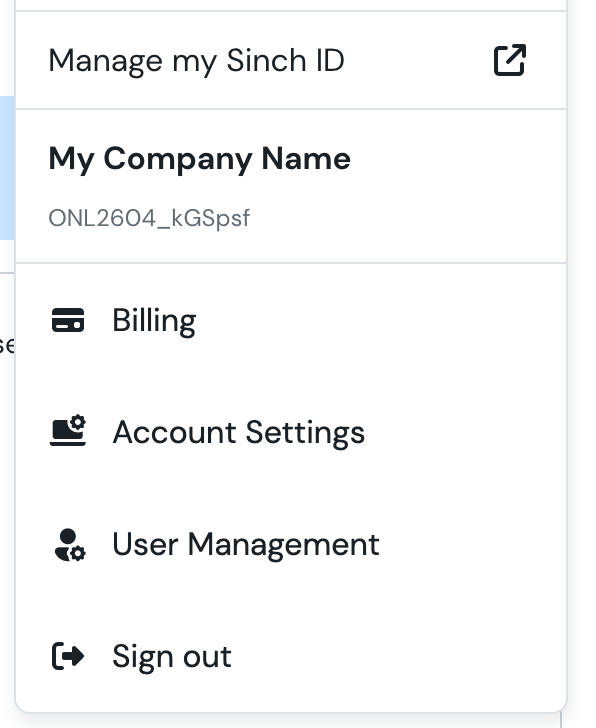The height and width of the screenshot is (728, 596).
Task: Click the partially hidden text behind menu's left edge
Action: coord(7,345)
